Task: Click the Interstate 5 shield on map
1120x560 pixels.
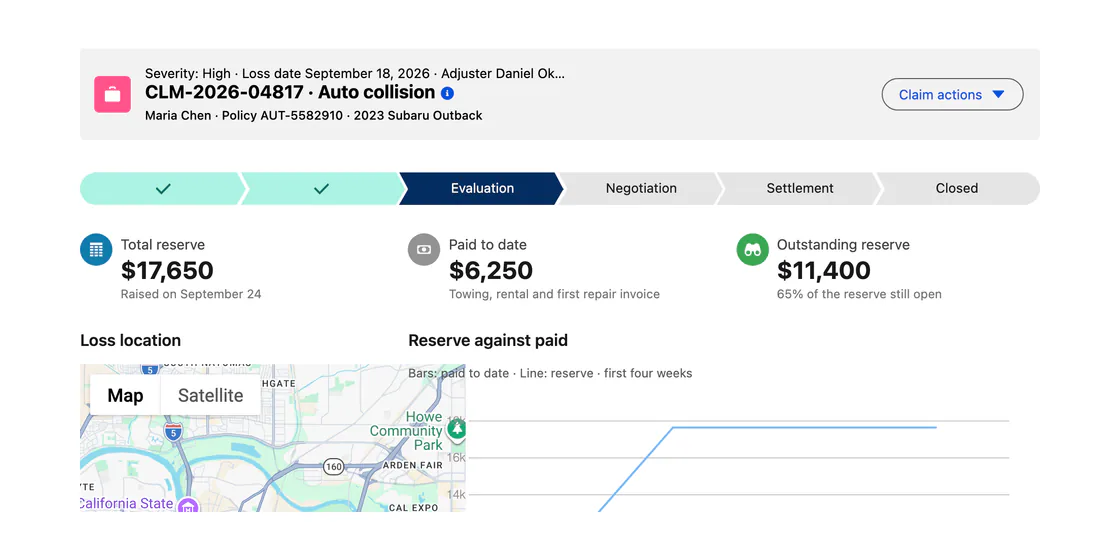Action: (173, 431)
